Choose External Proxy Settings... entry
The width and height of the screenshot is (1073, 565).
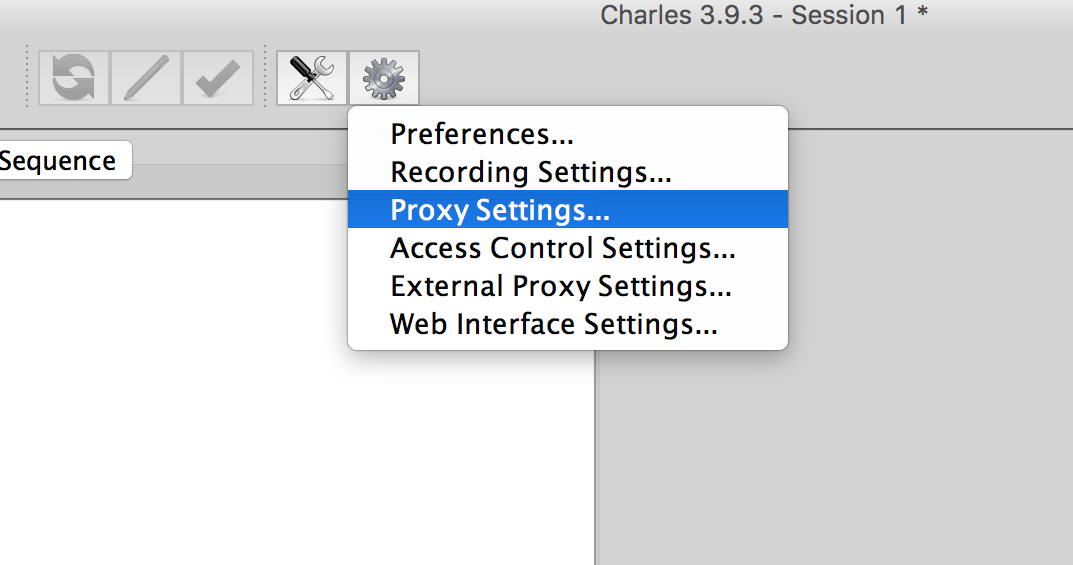point(560,286)
